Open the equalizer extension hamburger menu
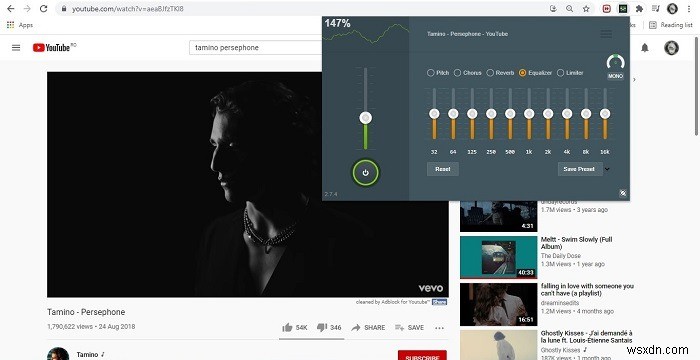The height and width of the screenshot is (360, 700). [x=606, y=34]
